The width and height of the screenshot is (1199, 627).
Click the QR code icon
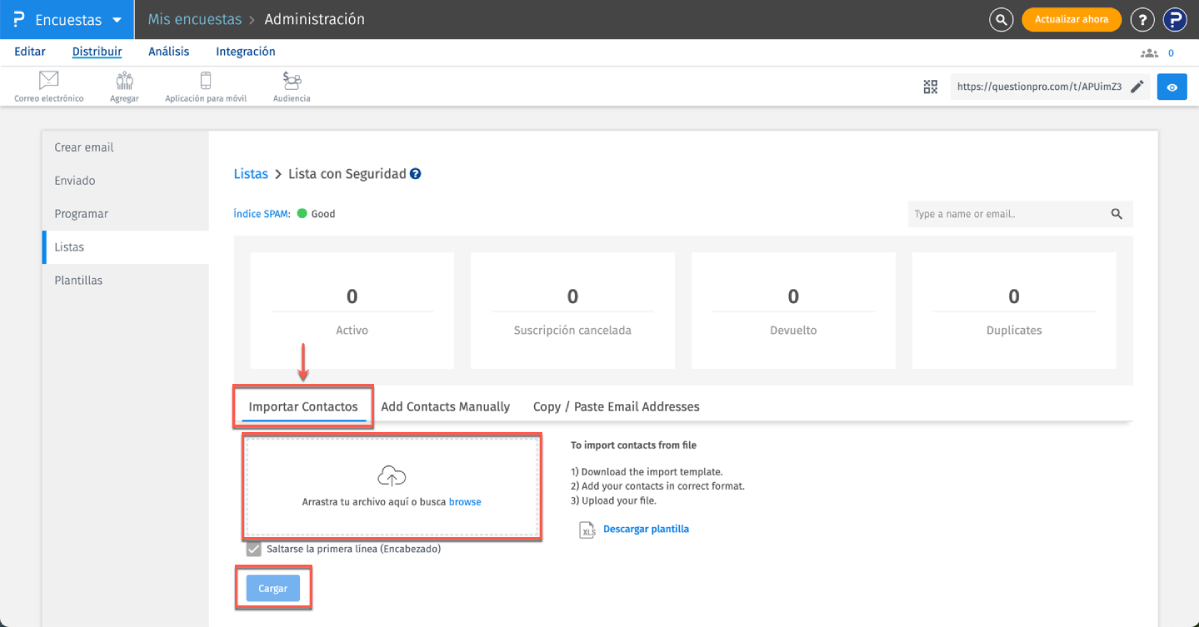[930, 87]
